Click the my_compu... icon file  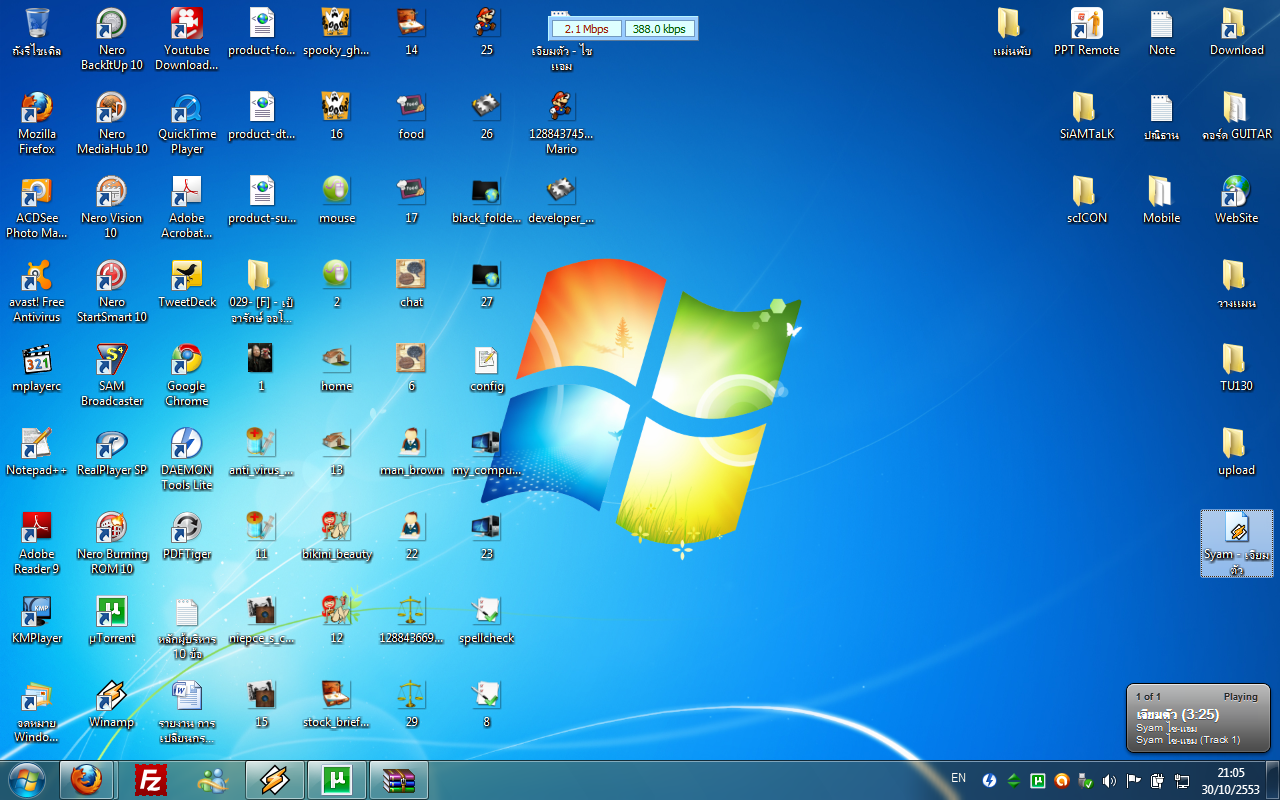pyautogui.click(x=487, y=451)
